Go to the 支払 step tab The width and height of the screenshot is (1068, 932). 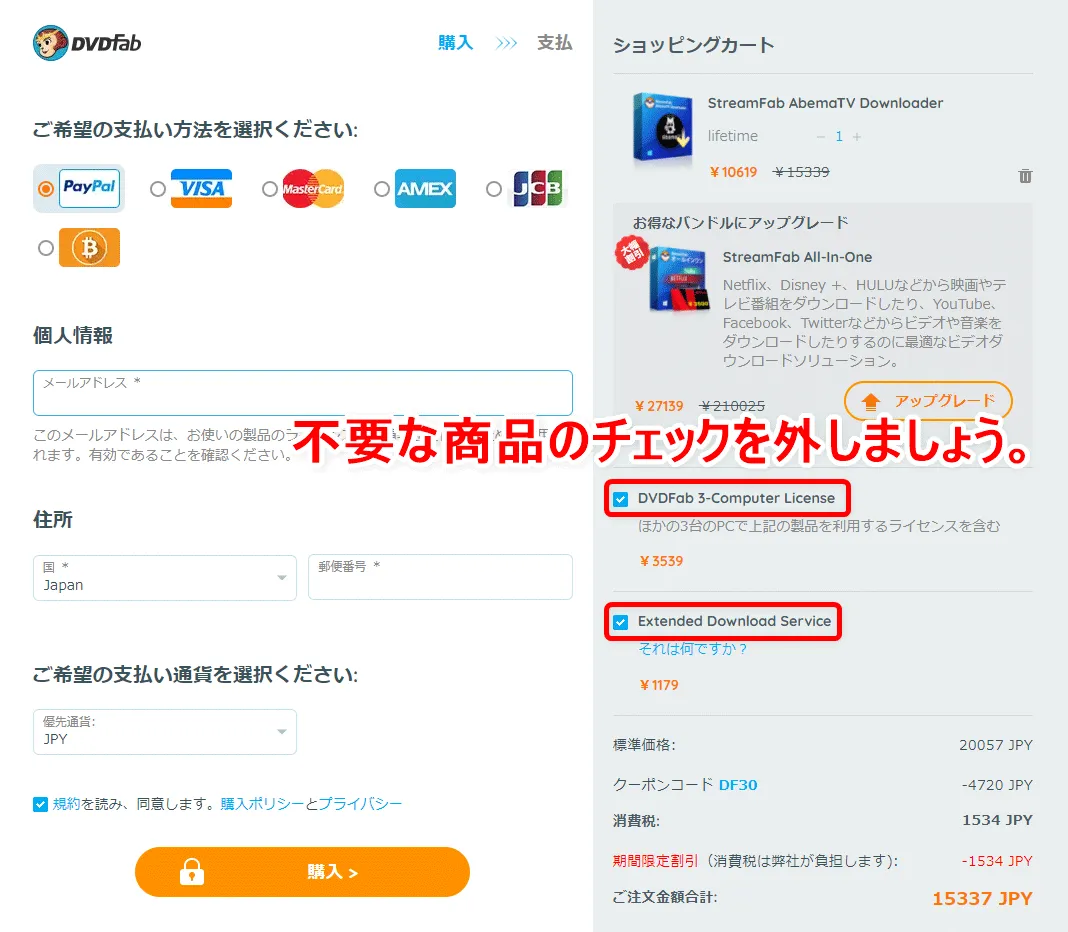point(554,43)
